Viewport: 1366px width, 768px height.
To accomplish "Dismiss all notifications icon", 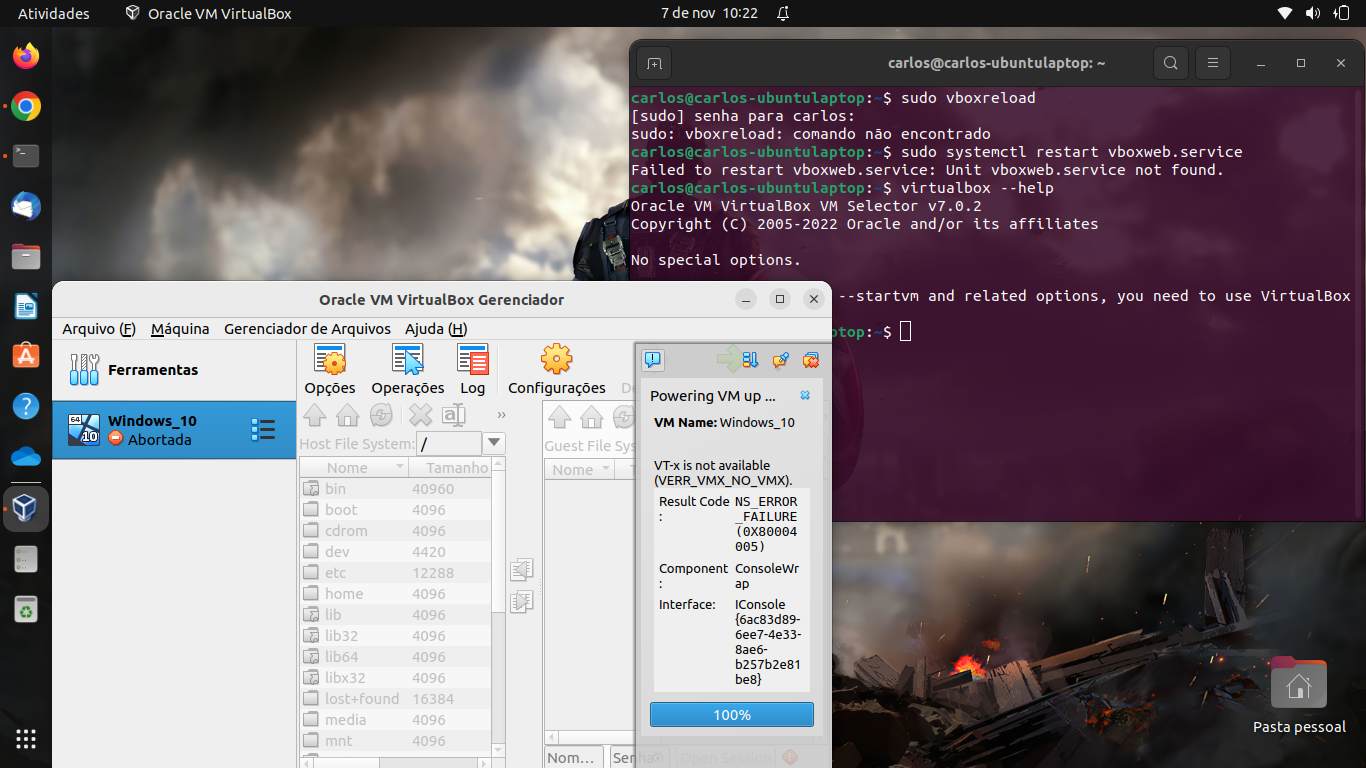I will click(811, 359).
